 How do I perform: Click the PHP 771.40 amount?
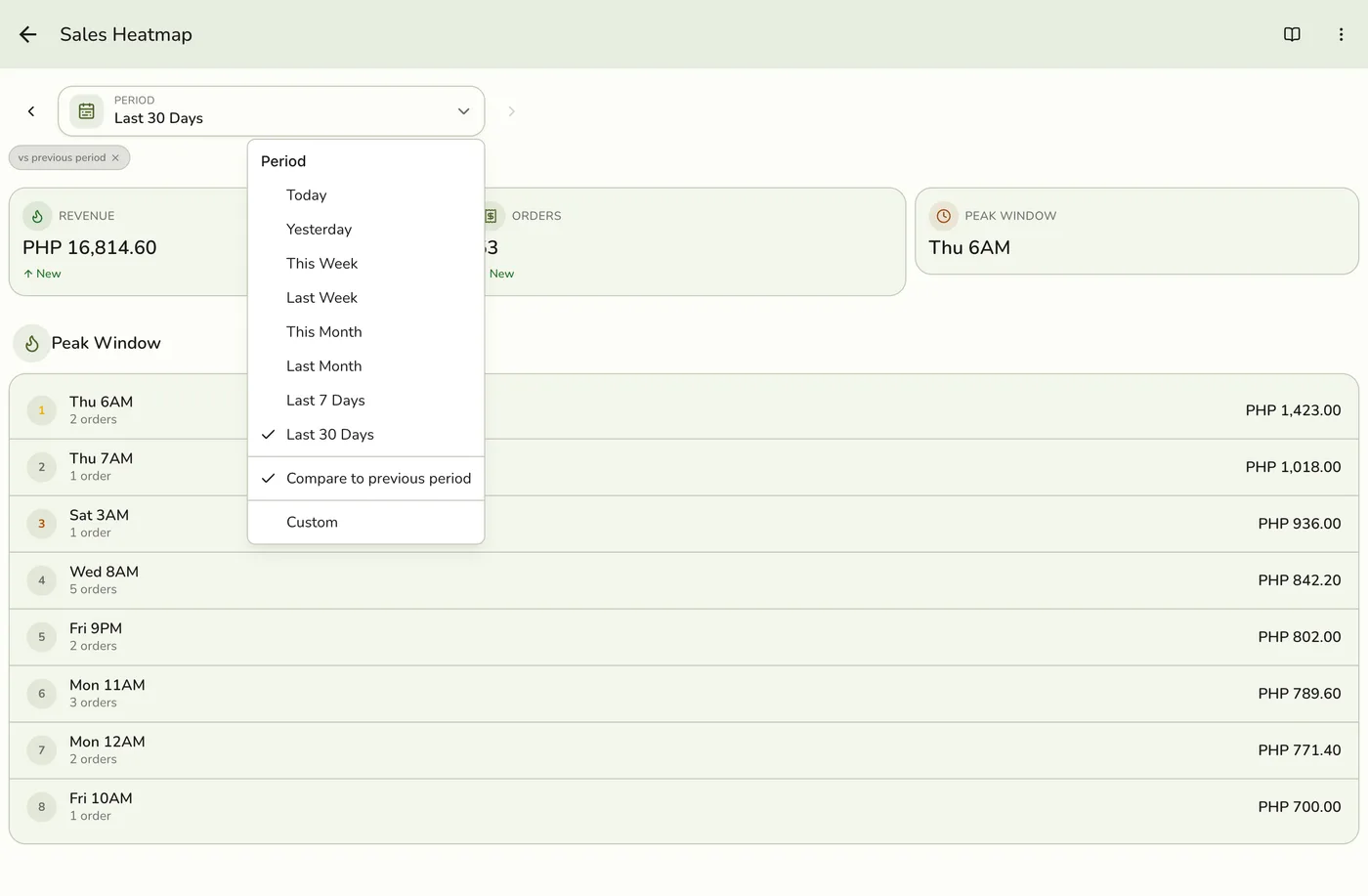1300,750
